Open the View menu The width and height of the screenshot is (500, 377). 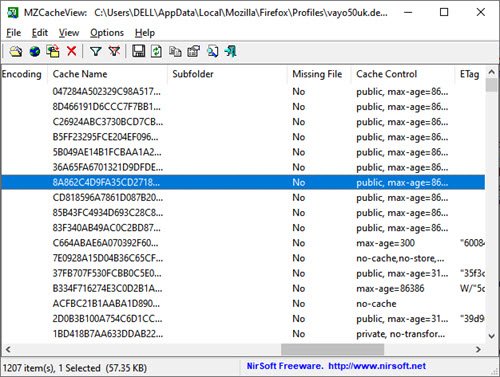[69, 33]
